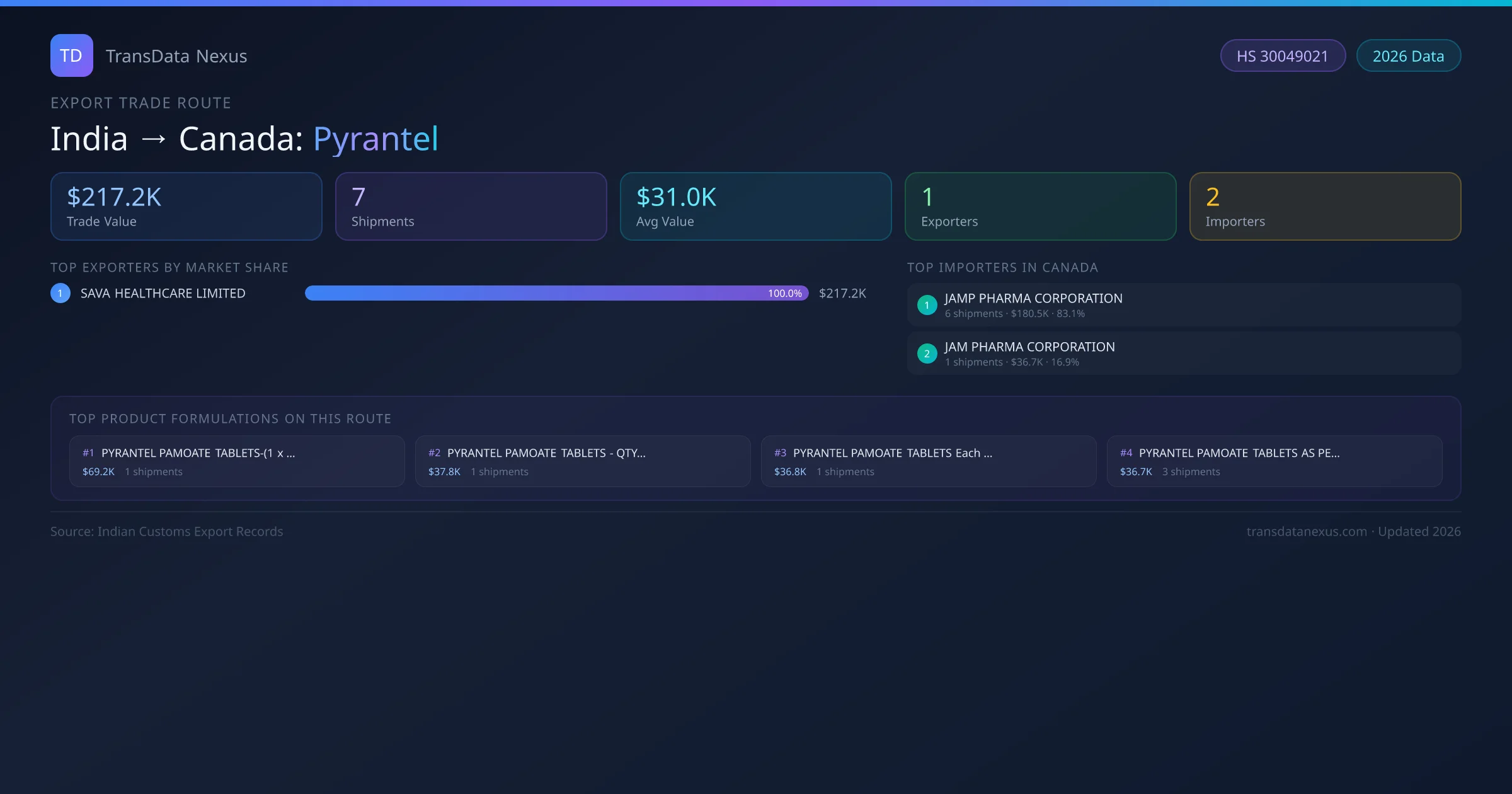Click rank 2 badge beside JAM PHARMA
Viewport: 1512px width, 794px height.
tap(927, 354)
